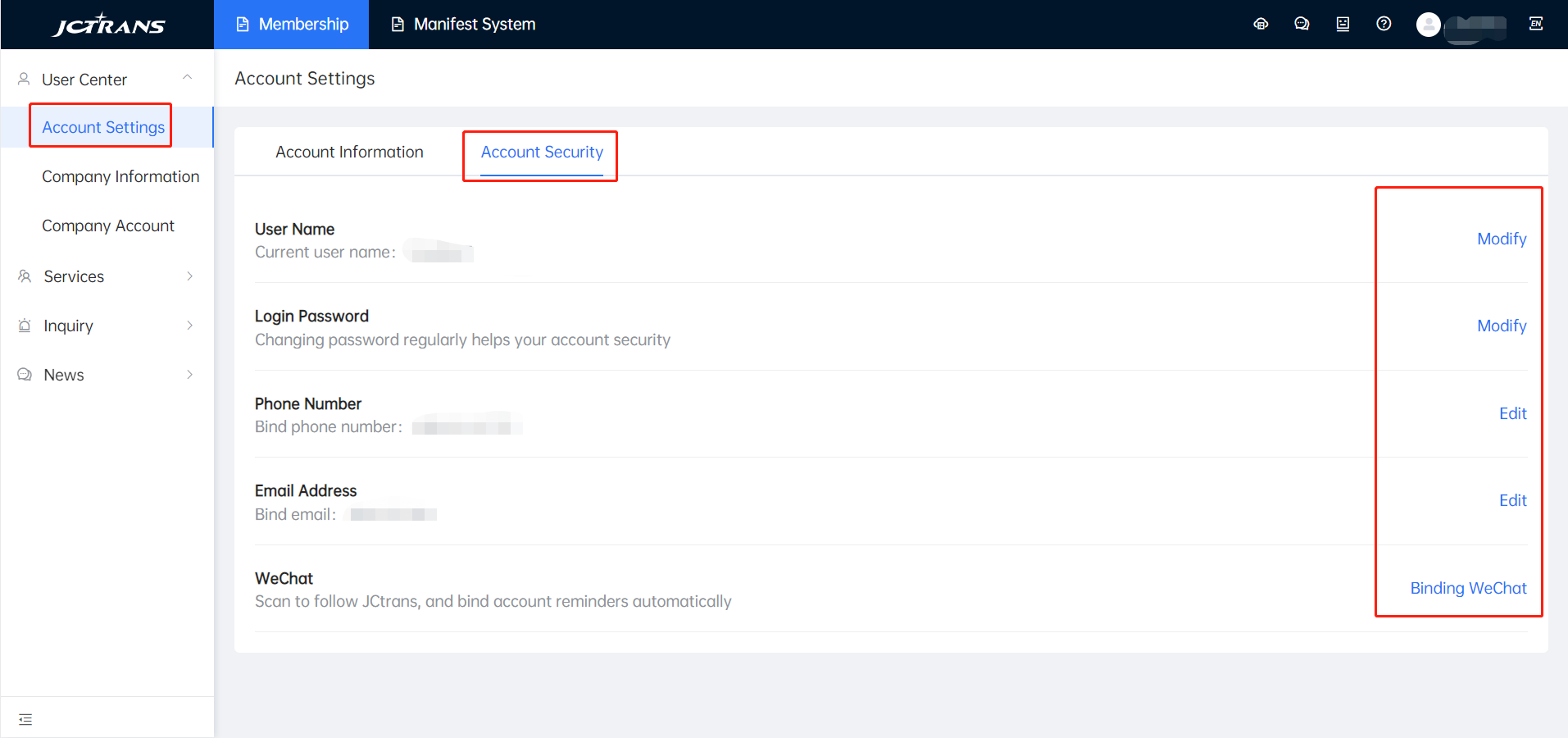Open the cloud server icon in header
Screen dimensions: 1568x738
(1261, 24)
